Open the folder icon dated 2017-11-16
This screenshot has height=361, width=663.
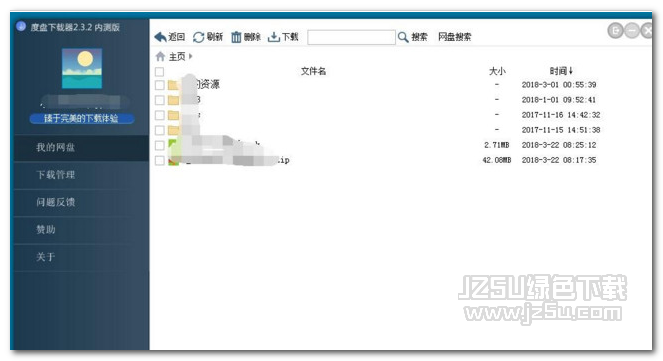[174, 115]
